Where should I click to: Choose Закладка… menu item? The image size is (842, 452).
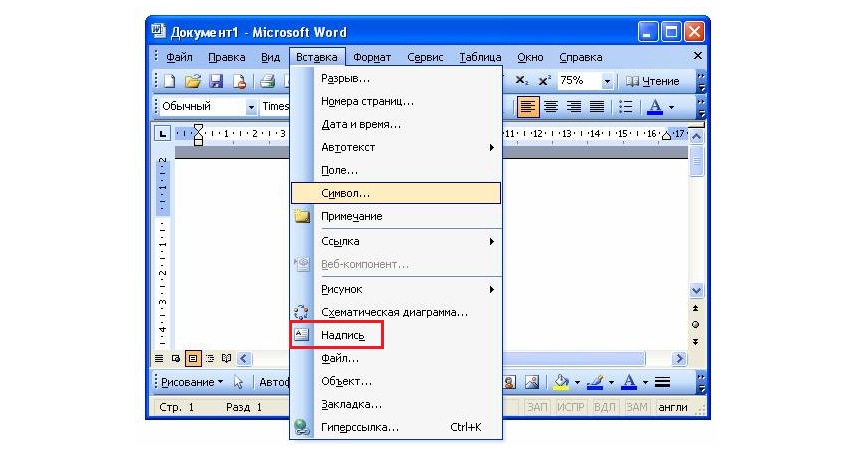tap(396, 404)
